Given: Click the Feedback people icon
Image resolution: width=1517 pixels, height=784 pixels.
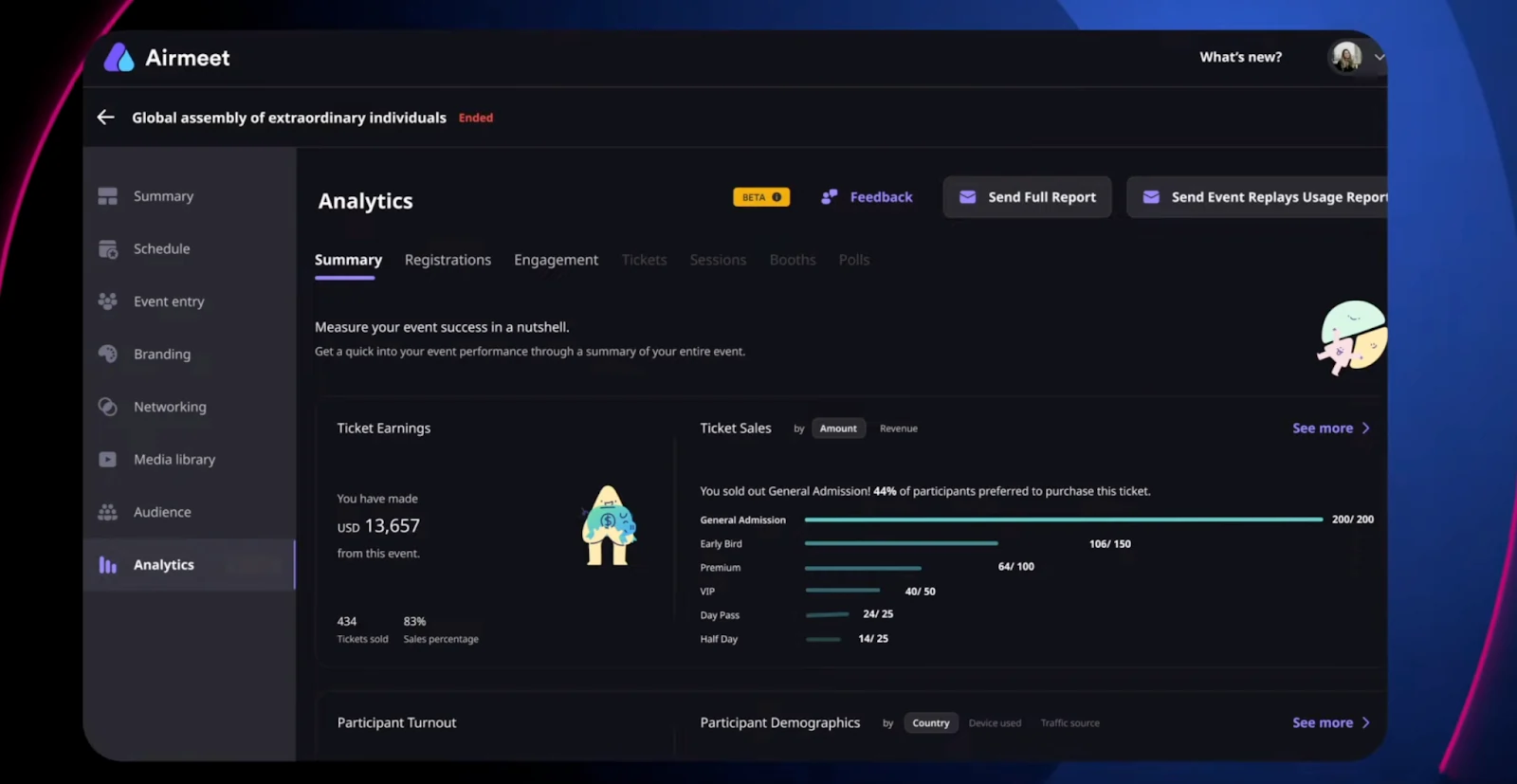Looking at the screenshot, I should (829, 196).
